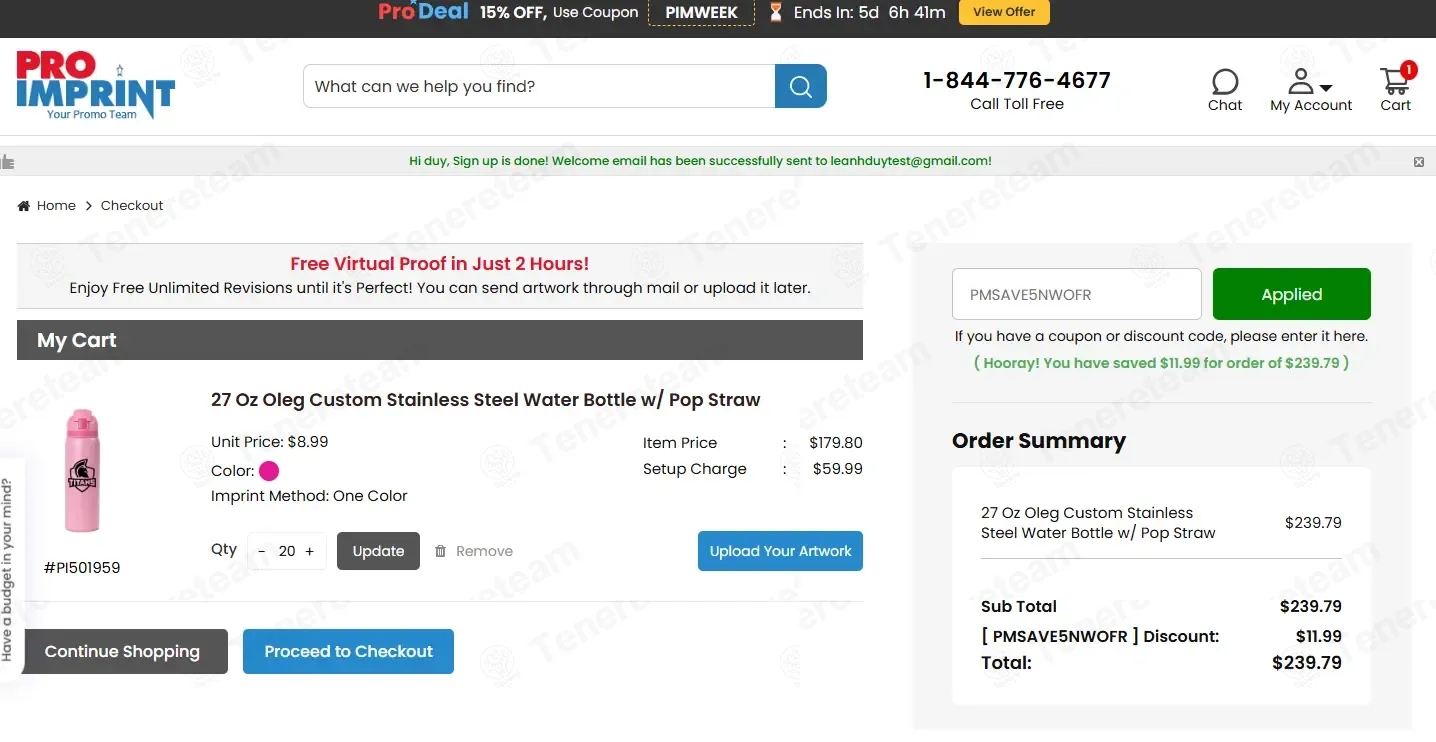Decrease quantity with the minus button
The image size is (1436, 742).
(262, 551)
